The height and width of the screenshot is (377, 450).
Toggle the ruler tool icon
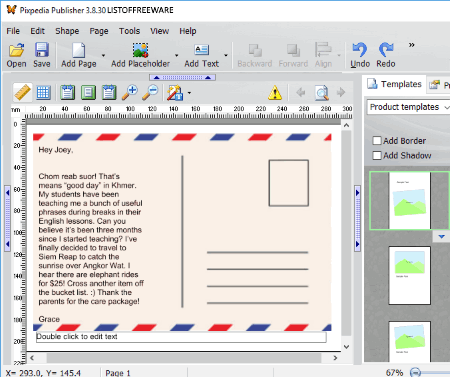pos(22,92)
